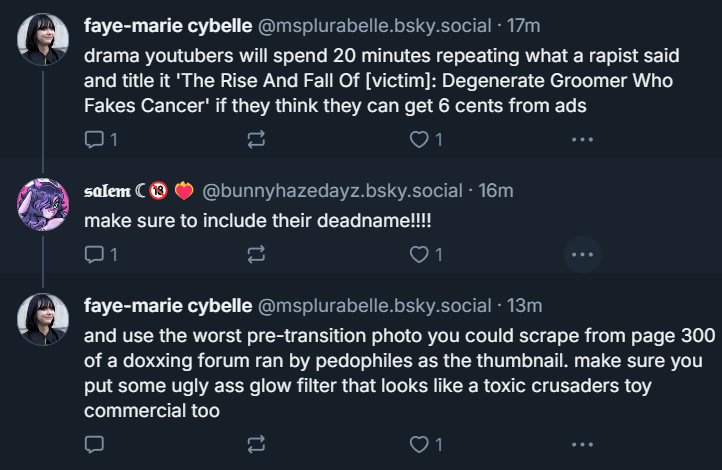Like the drama youtubers post
The height and width of the screenshot is (470, 722).
click(x=420, y=140)
